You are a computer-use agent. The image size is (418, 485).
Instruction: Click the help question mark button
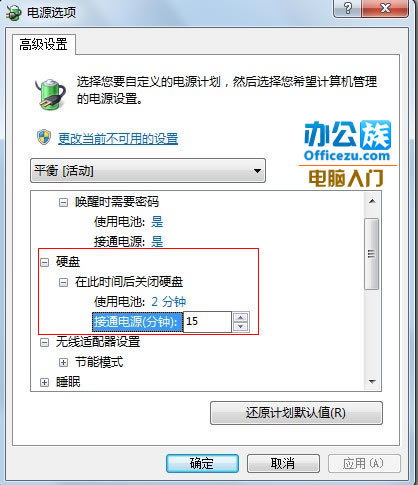point(348,8)
